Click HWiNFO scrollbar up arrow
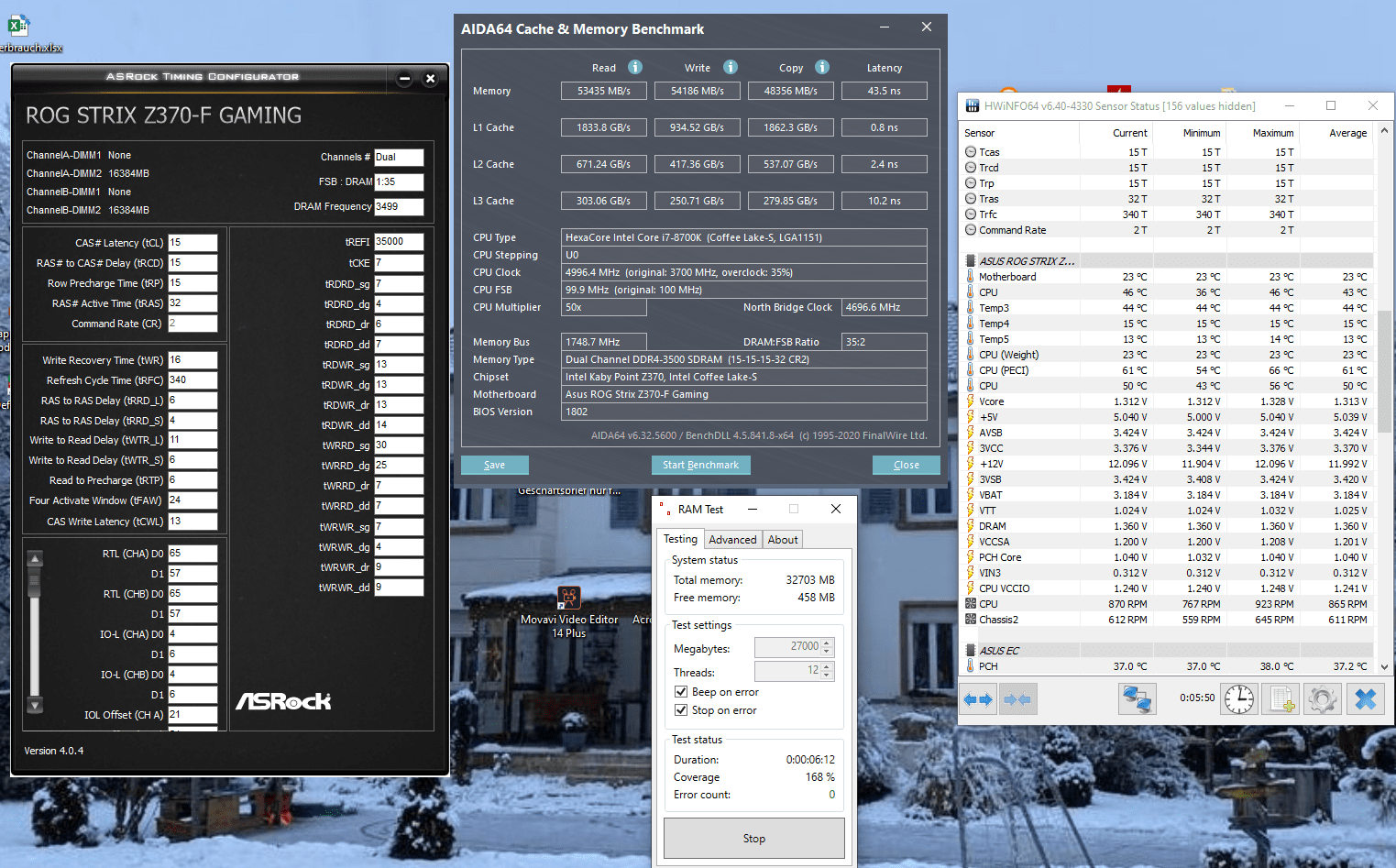This screenshot has height=868, width=1396. pos(1384,132)
